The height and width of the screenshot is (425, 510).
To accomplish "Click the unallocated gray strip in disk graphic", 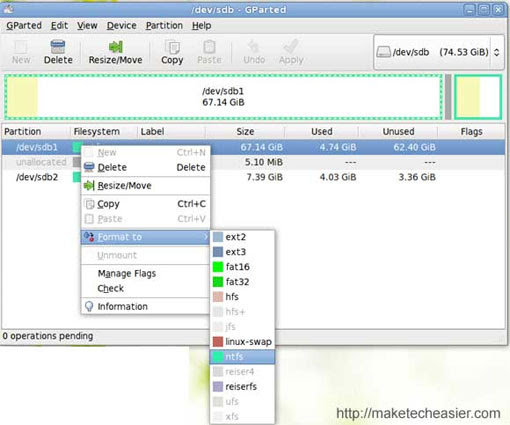I will click(x=448, y=97).
